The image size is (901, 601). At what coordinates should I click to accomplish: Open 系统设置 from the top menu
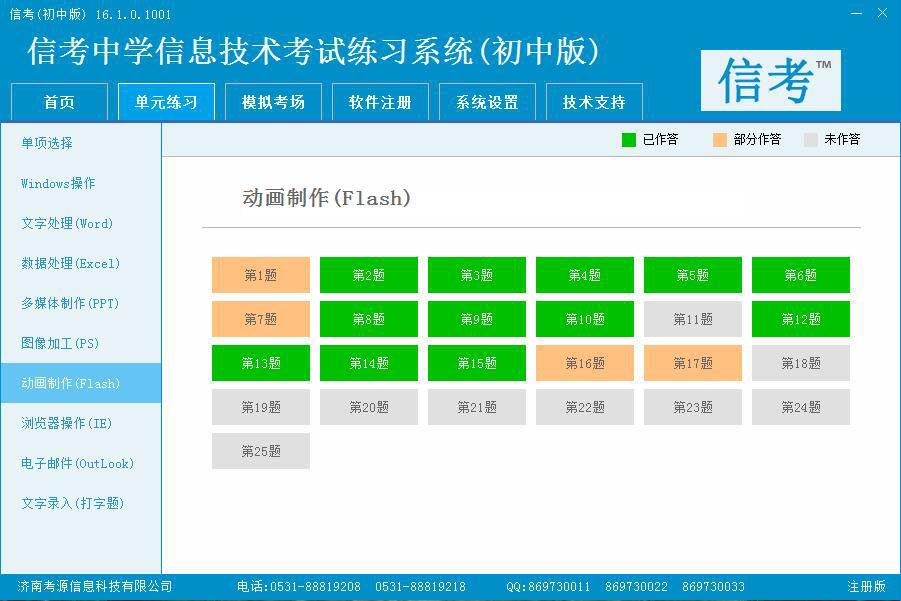(487, 101)
